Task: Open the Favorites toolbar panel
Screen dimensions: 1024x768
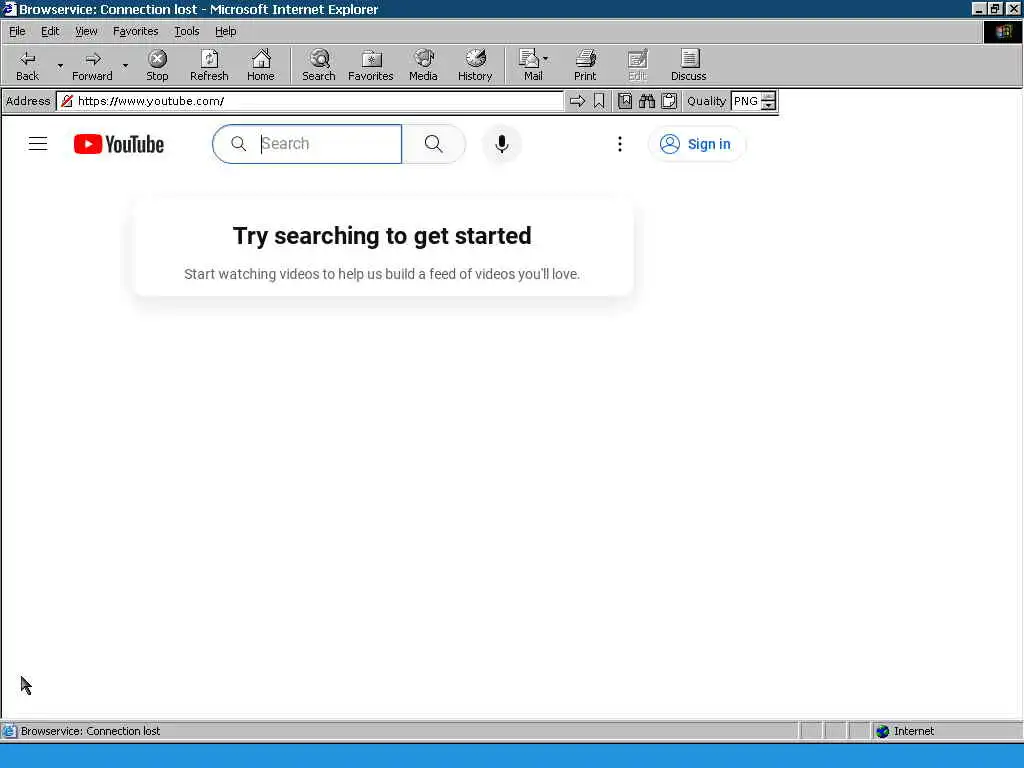Action: (370, 65)
